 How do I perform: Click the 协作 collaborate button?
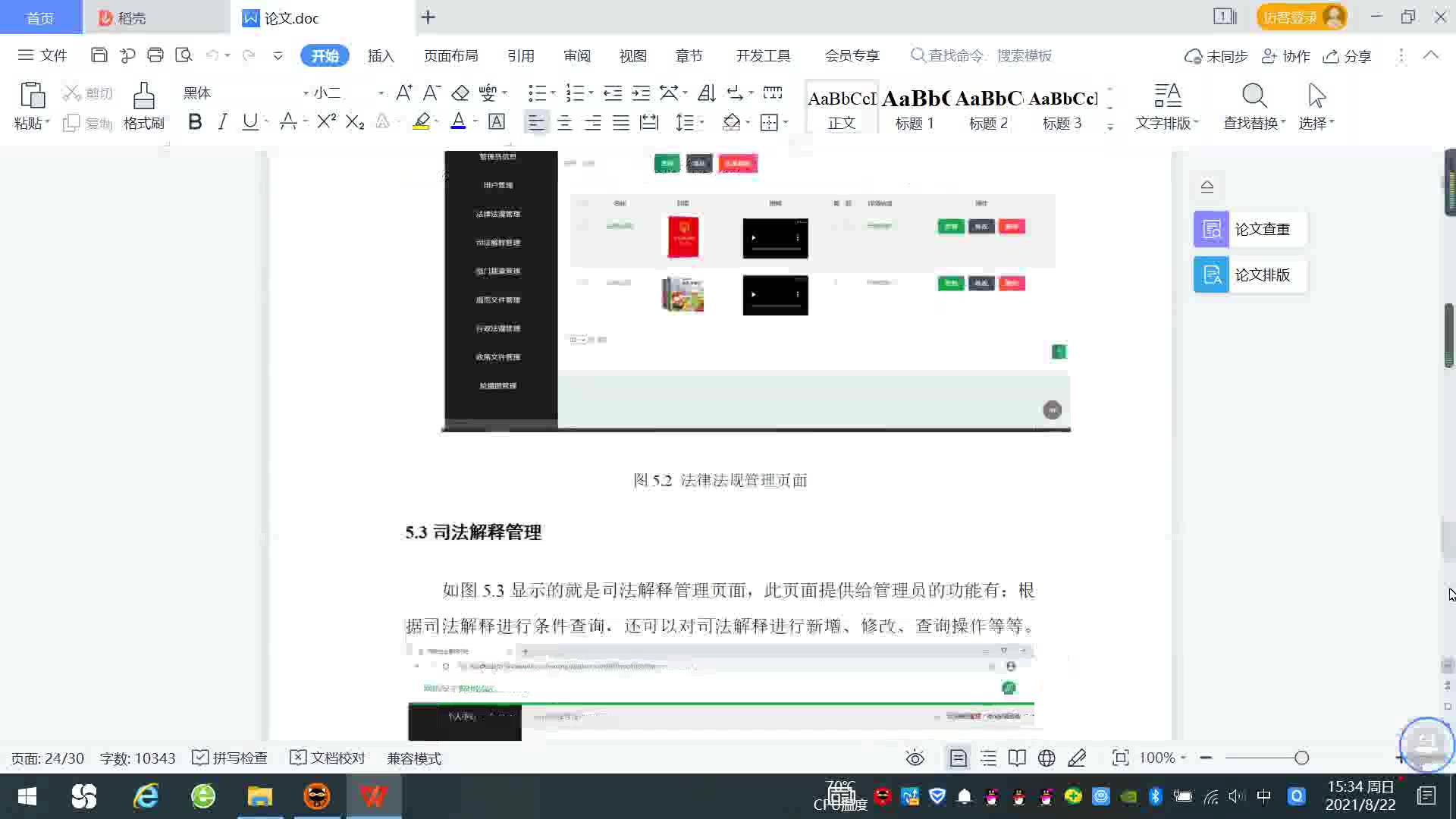pos(1285,56)
